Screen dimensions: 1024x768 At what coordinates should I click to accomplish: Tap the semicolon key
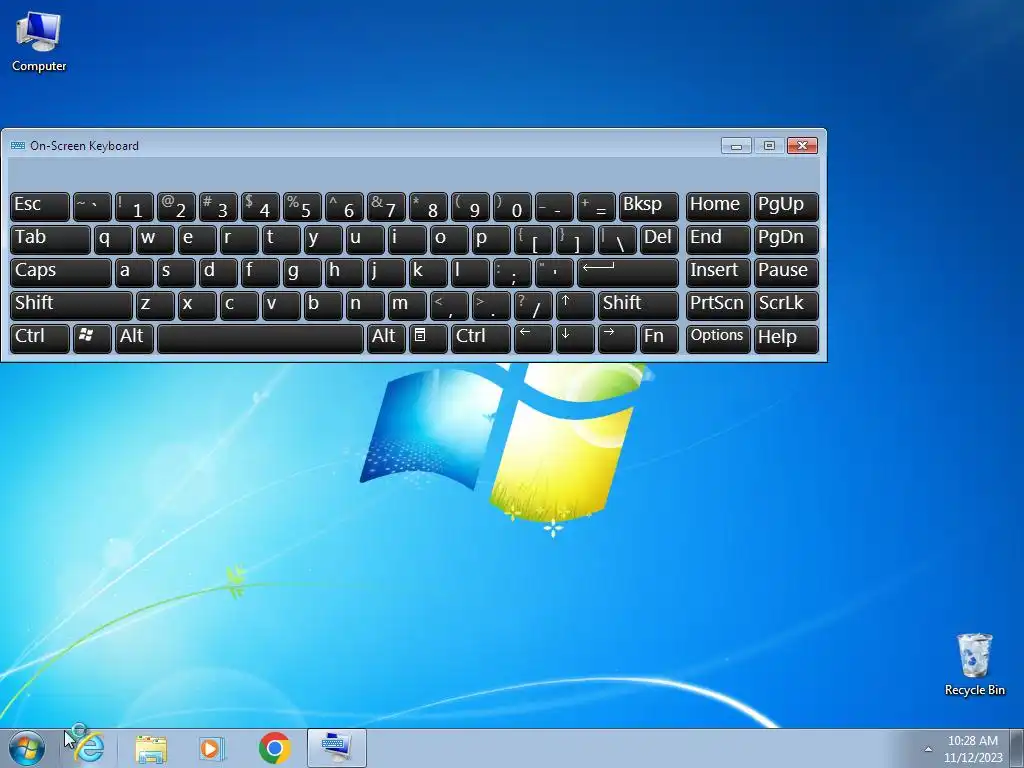(x=512, y=272)
